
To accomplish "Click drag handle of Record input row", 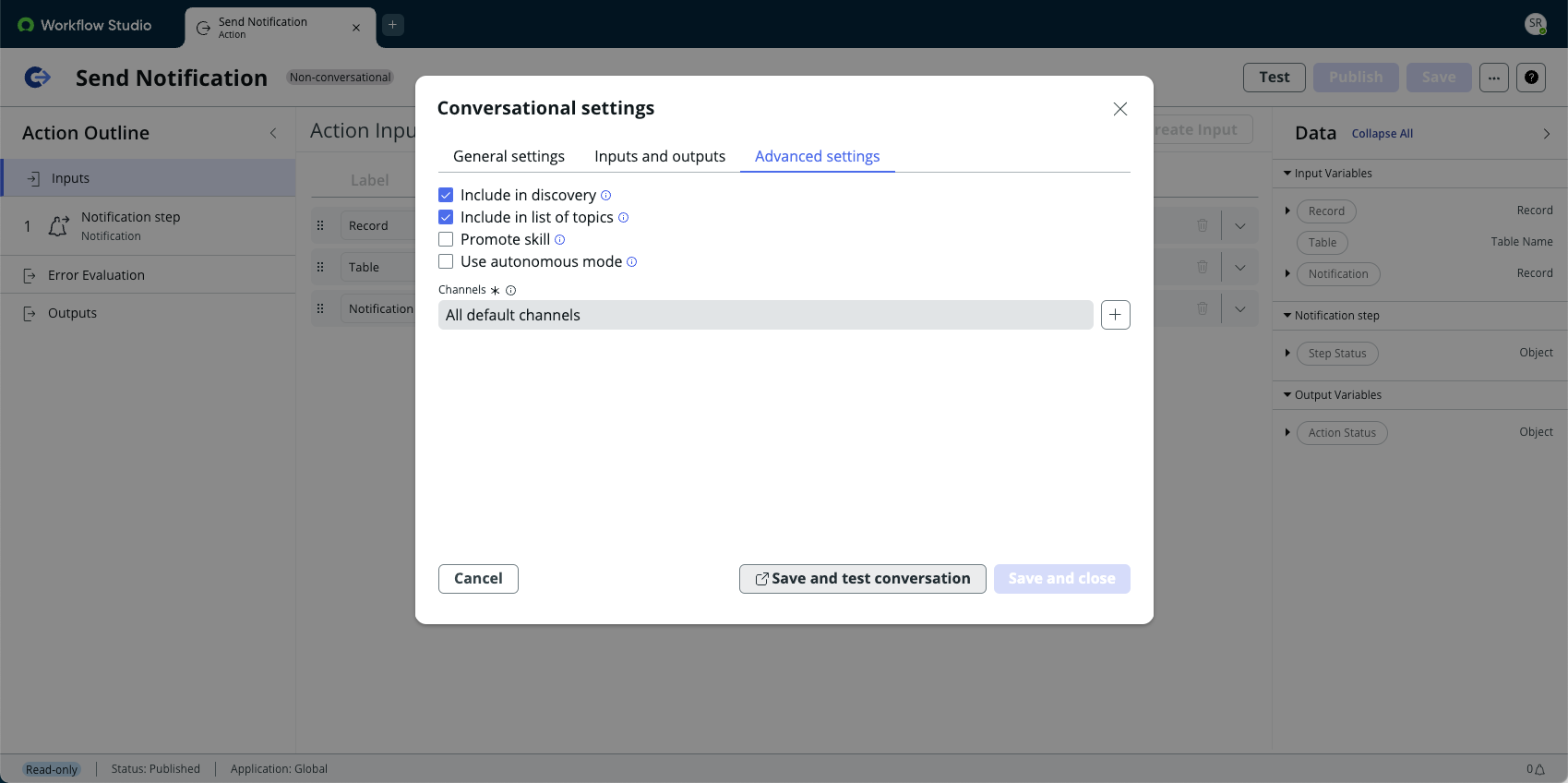I will 320,225.
